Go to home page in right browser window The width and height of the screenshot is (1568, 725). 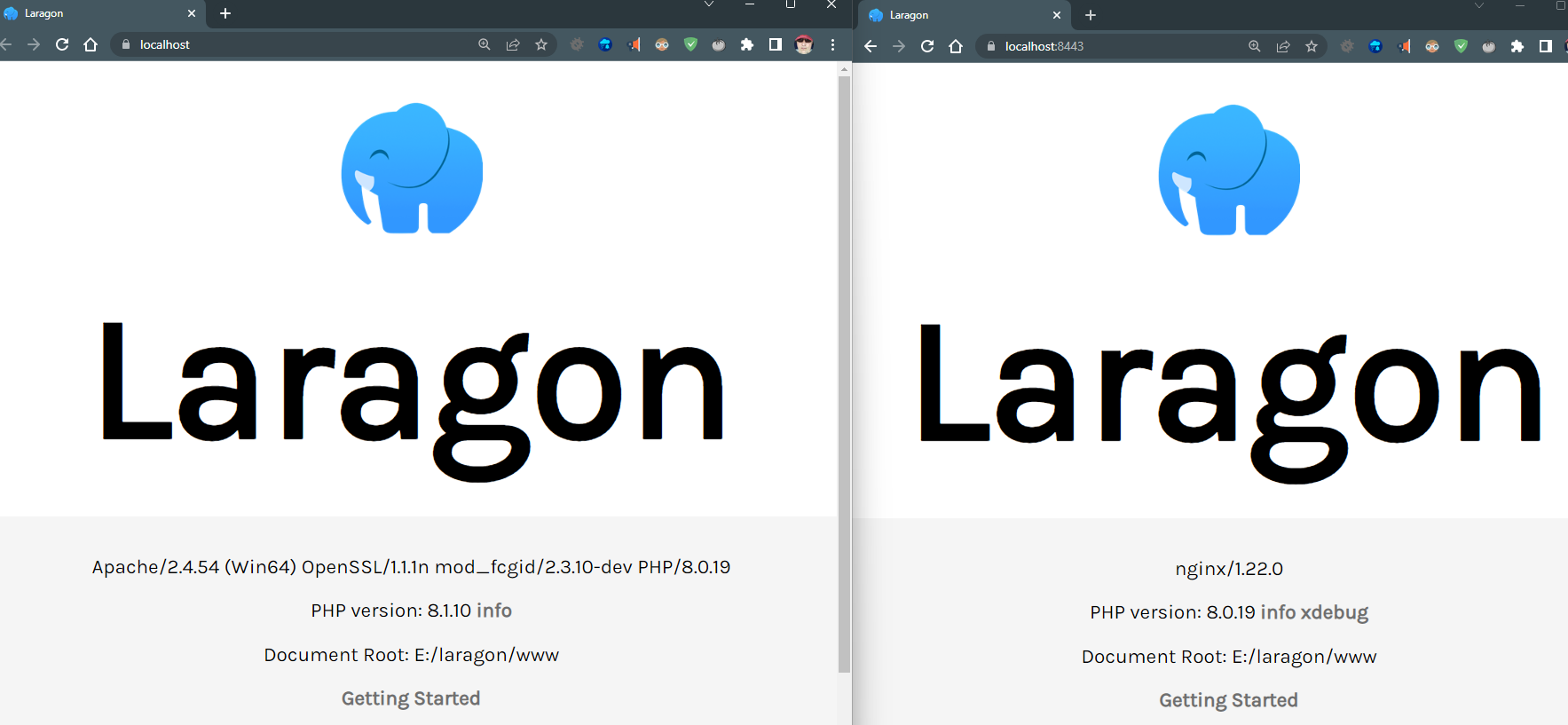click(956, 46)
